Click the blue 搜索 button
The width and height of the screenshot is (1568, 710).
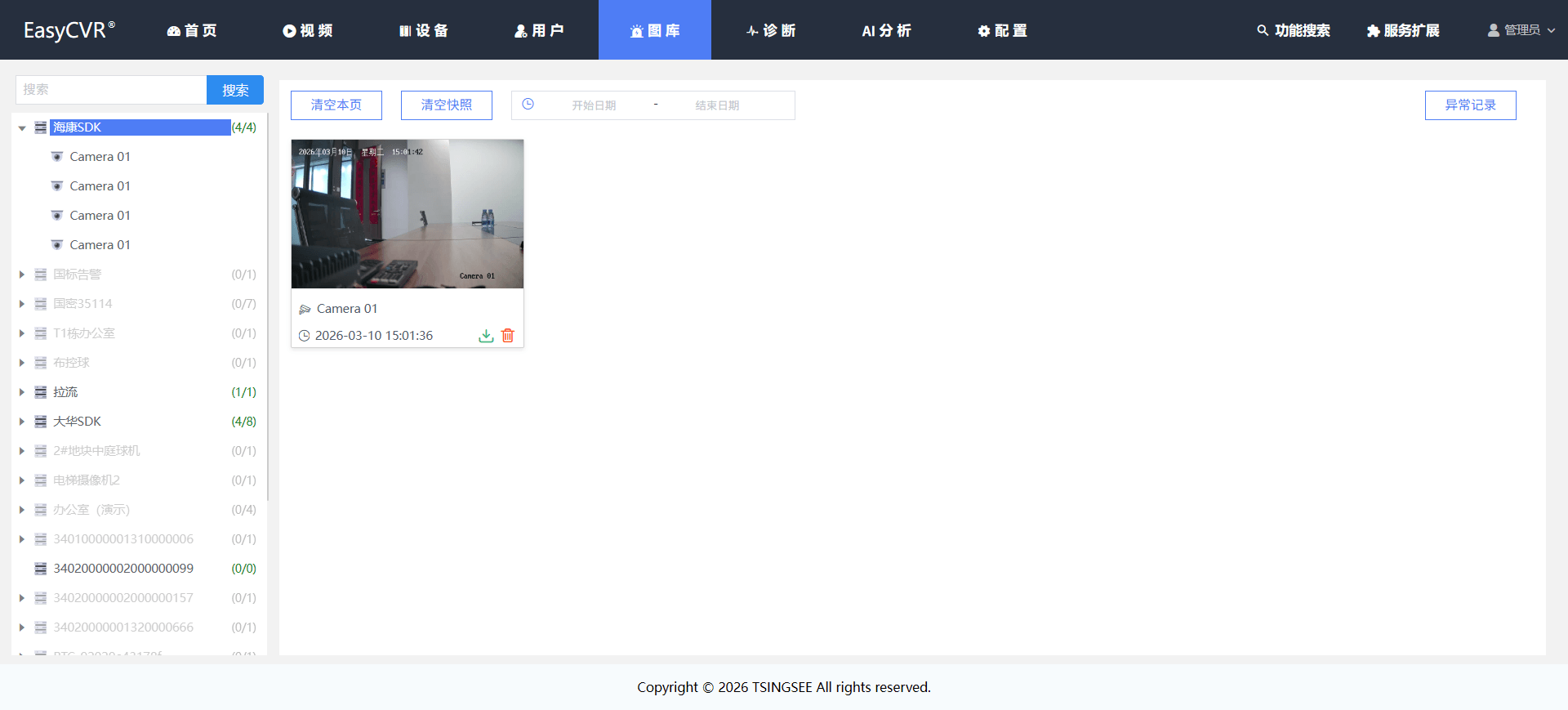pyautogui.click(x=235, y=90)
